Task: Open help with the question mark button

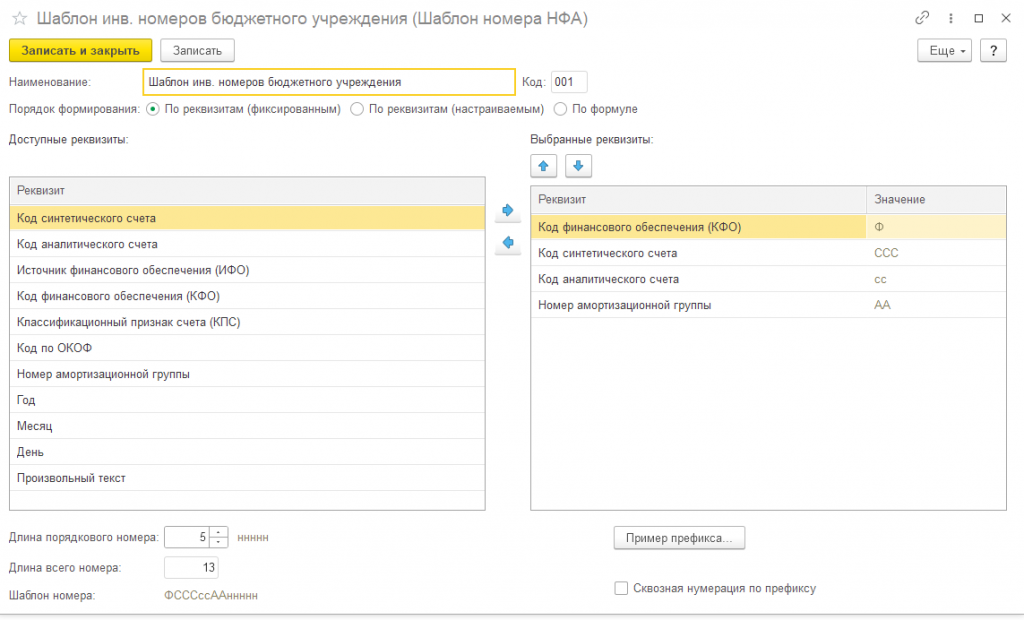Action: pyautogui.click(x=993, y=50)
